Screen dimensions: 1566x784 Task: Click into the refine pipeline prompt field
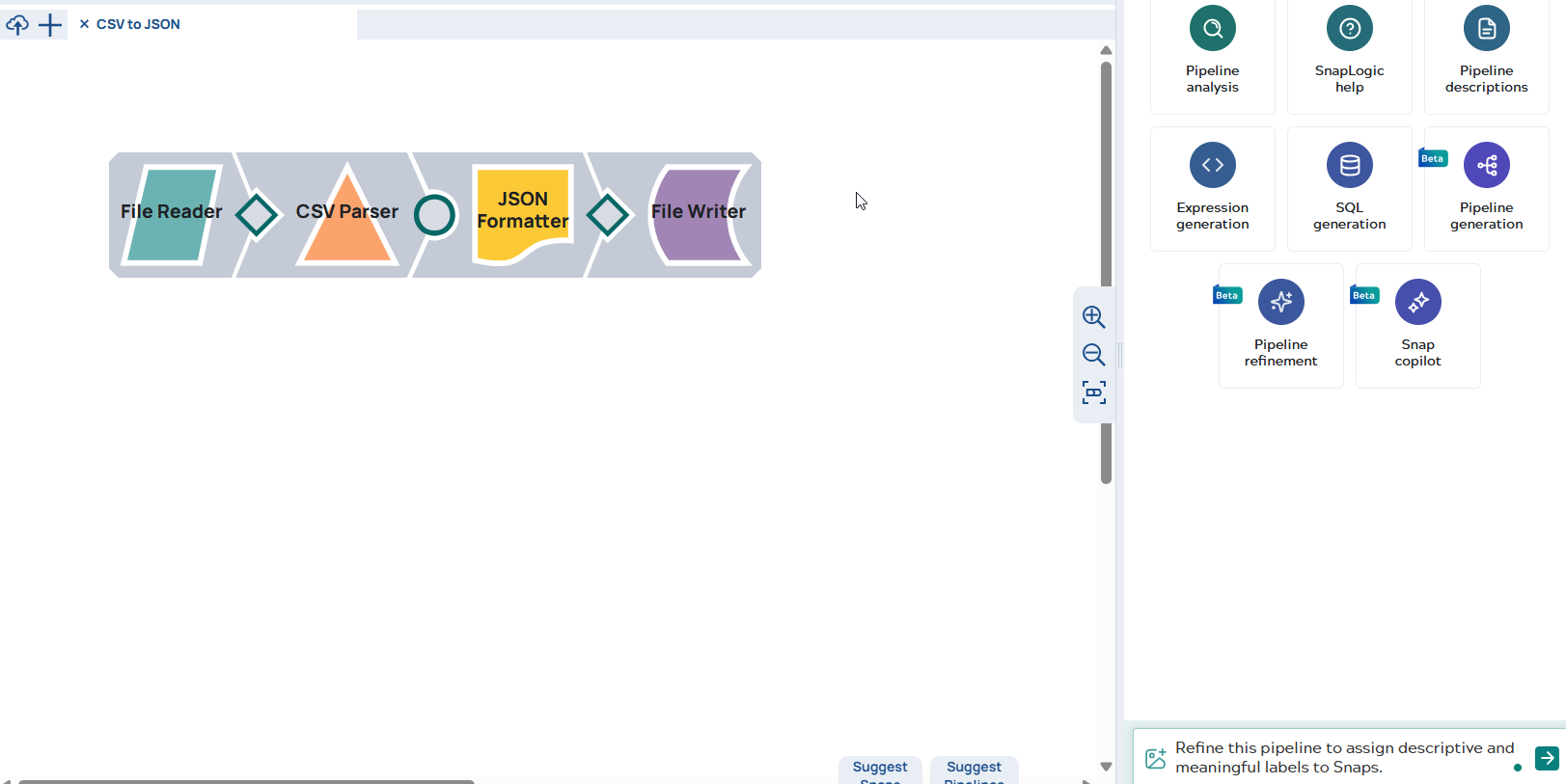1344,758
